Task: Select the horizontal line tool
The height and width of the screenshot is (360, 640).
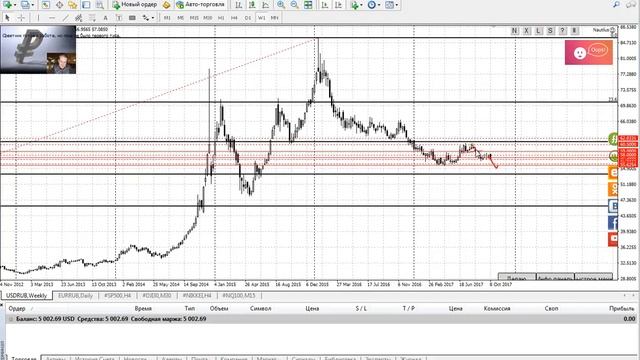Action: coord(52,18)
